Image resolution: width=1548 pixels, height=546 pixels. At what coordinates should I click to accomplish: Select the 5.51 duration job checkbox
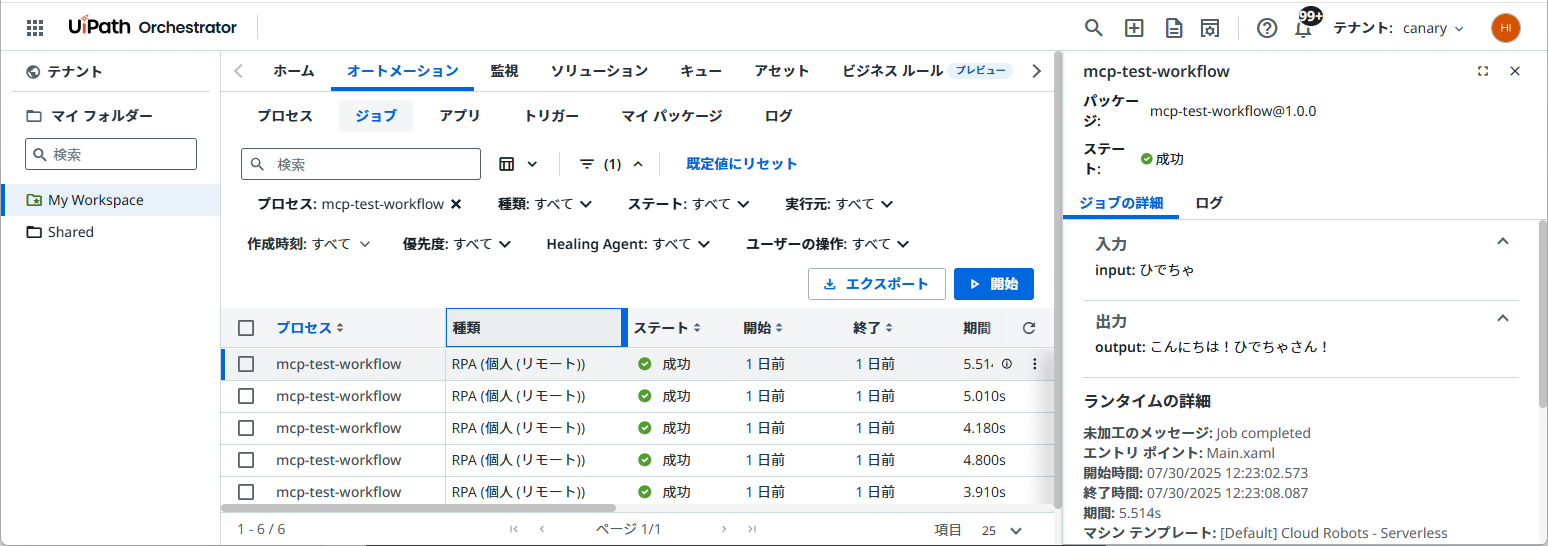(246, 364)
